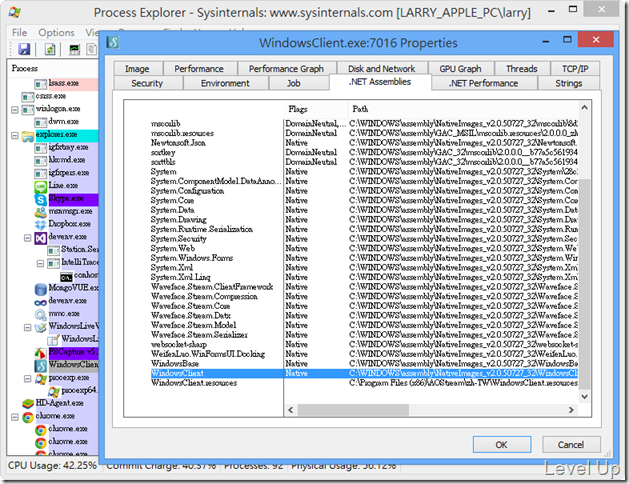This screenshot has height=484, width=629.
Task: Collapse the winlogon.exe tree node
Action: pos(15,109)
